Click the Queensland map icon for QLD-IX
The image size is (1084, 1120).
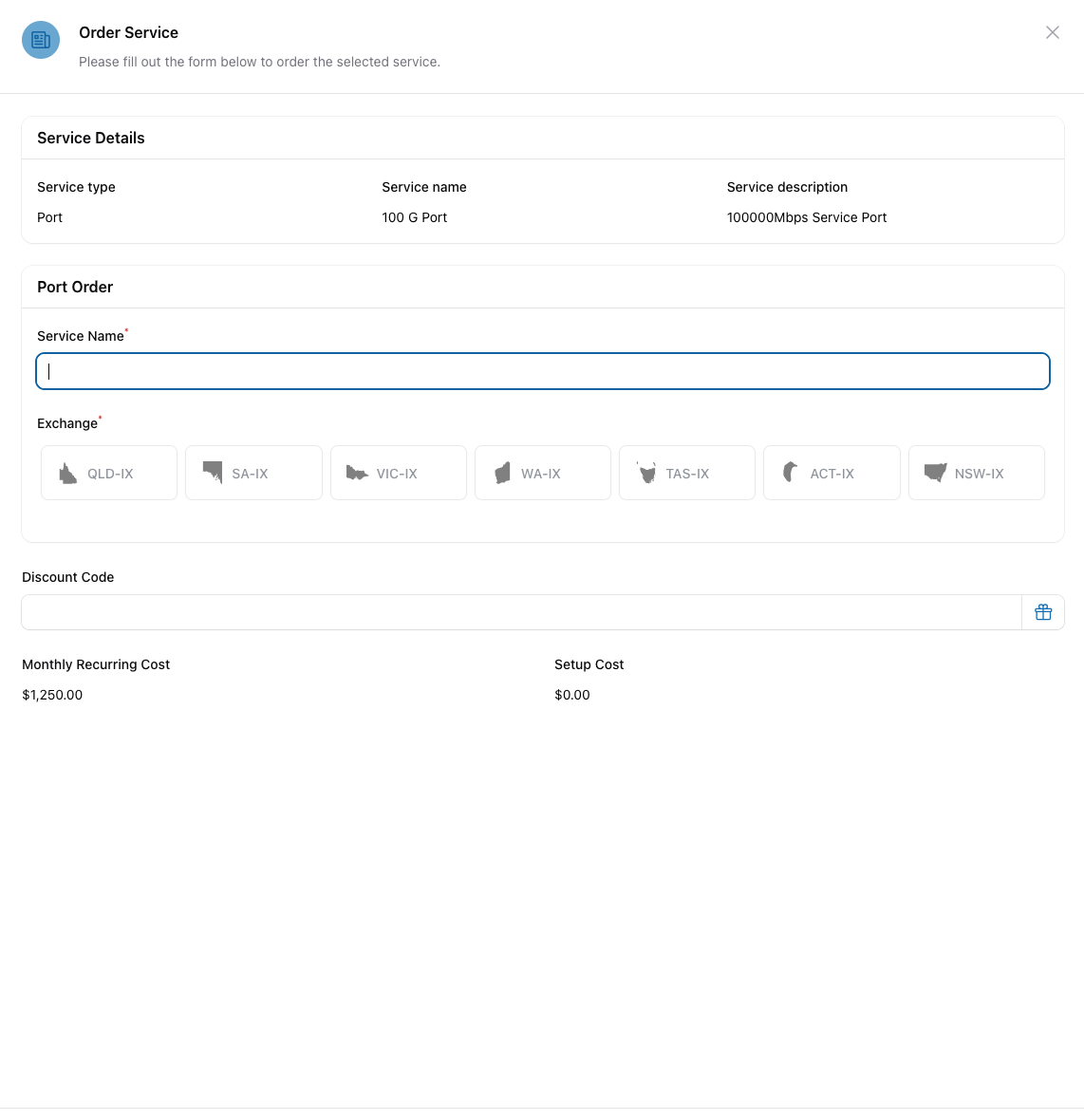pos(67,473)
